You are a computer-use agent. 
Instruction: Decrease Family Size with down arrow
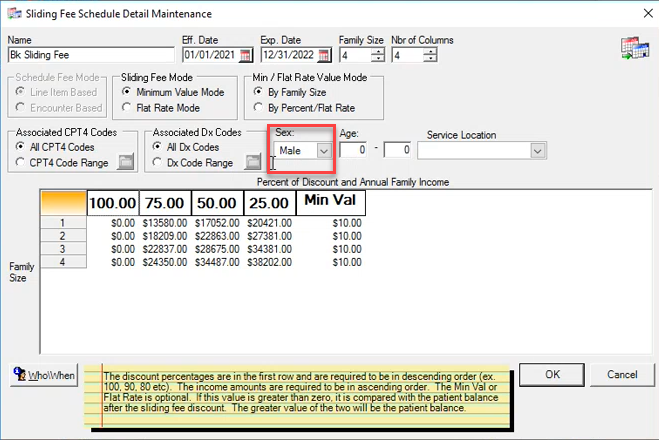pos(378,59)
